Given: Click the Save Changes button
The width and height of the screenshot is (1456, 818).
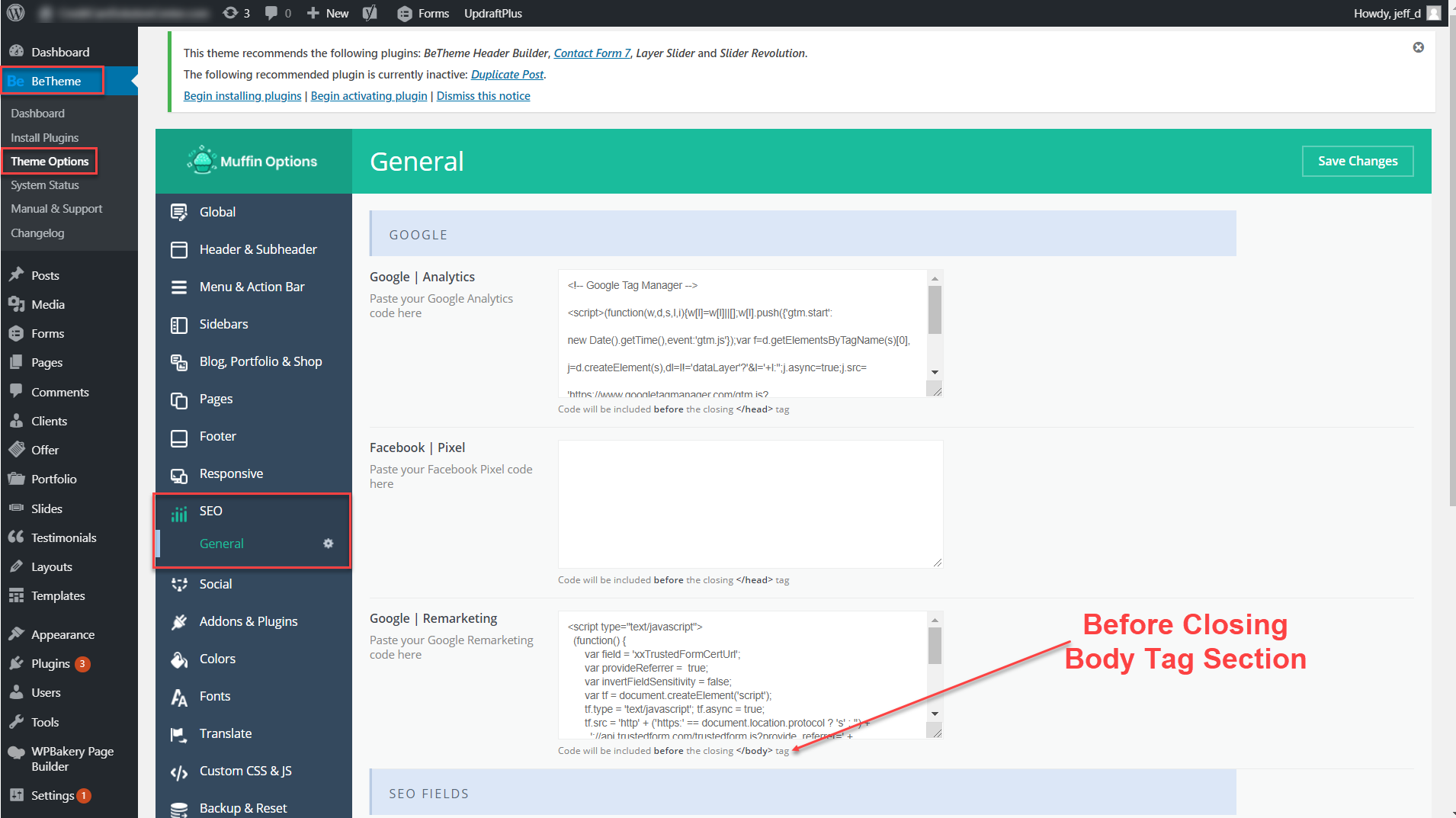Looking at the screenshot, I should (x=1357, y=161).
